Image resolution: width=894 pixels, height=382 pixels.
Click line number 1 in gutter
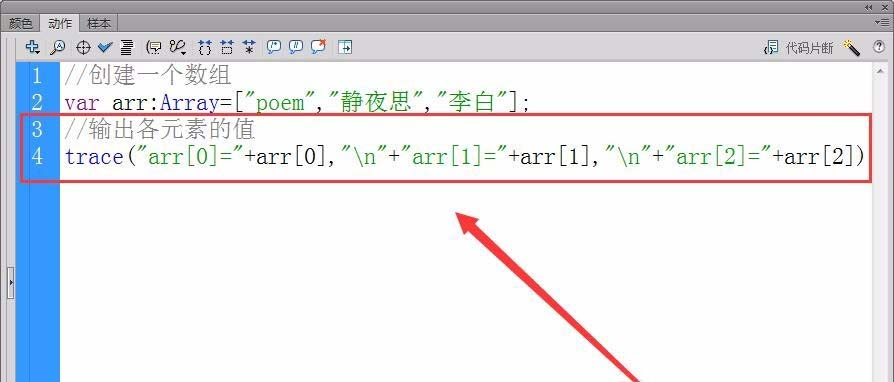pyautogui.click(x=37, y=76)
